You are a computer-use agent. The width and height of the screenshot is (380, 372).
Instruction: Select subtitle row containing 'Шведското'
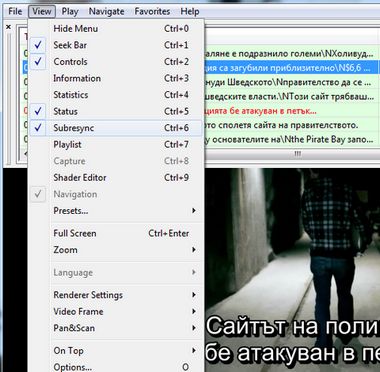pyautogui.click(x=290, y=82)
